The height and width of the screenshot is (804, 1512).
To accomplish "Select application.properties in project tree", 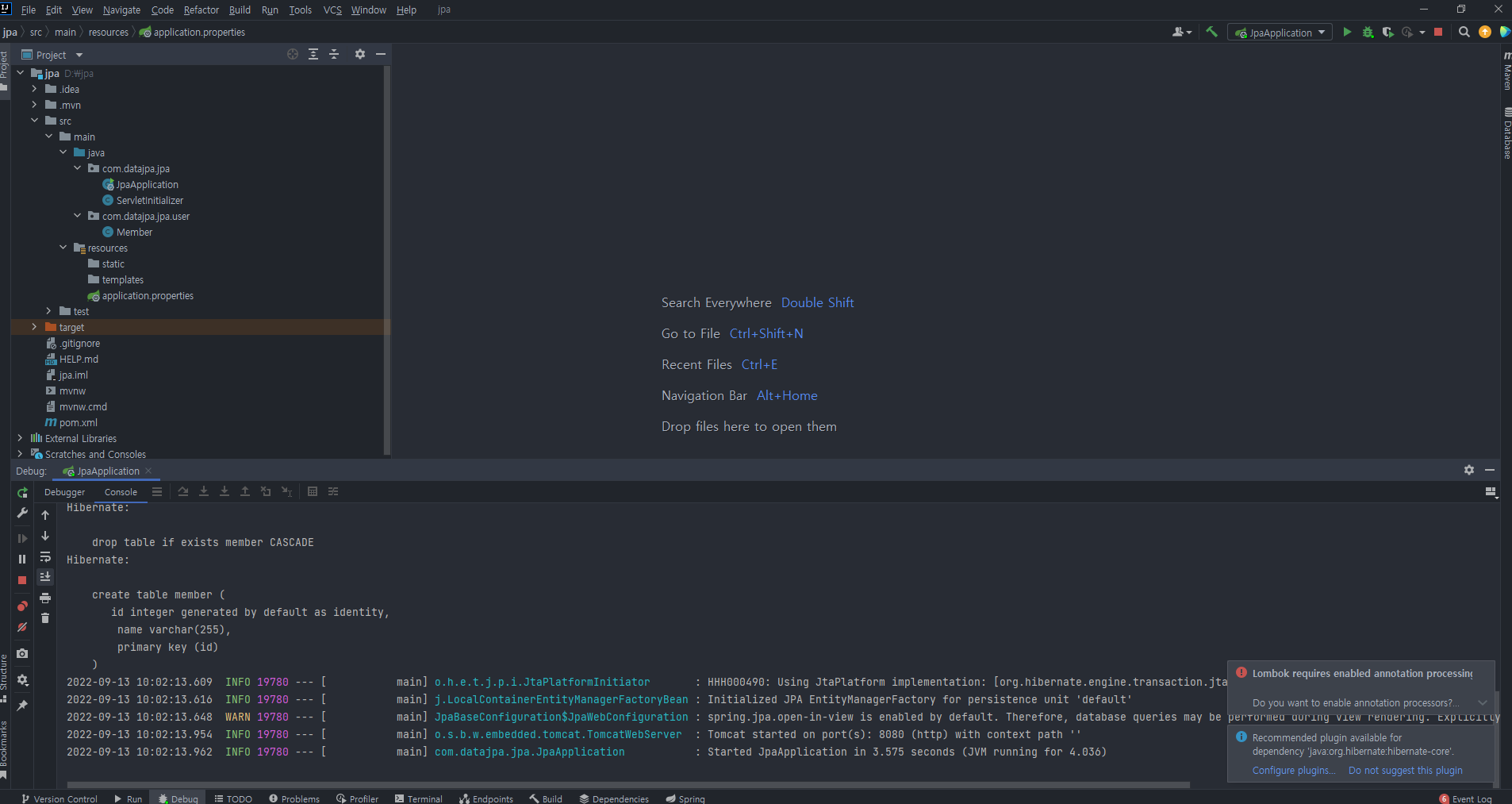I will click(x=148, y=295).
